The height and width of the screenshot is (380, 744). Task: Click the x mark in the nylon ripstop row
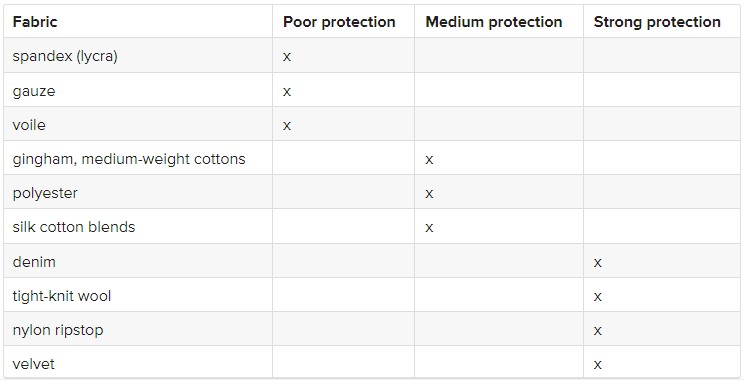click(598, 330)
